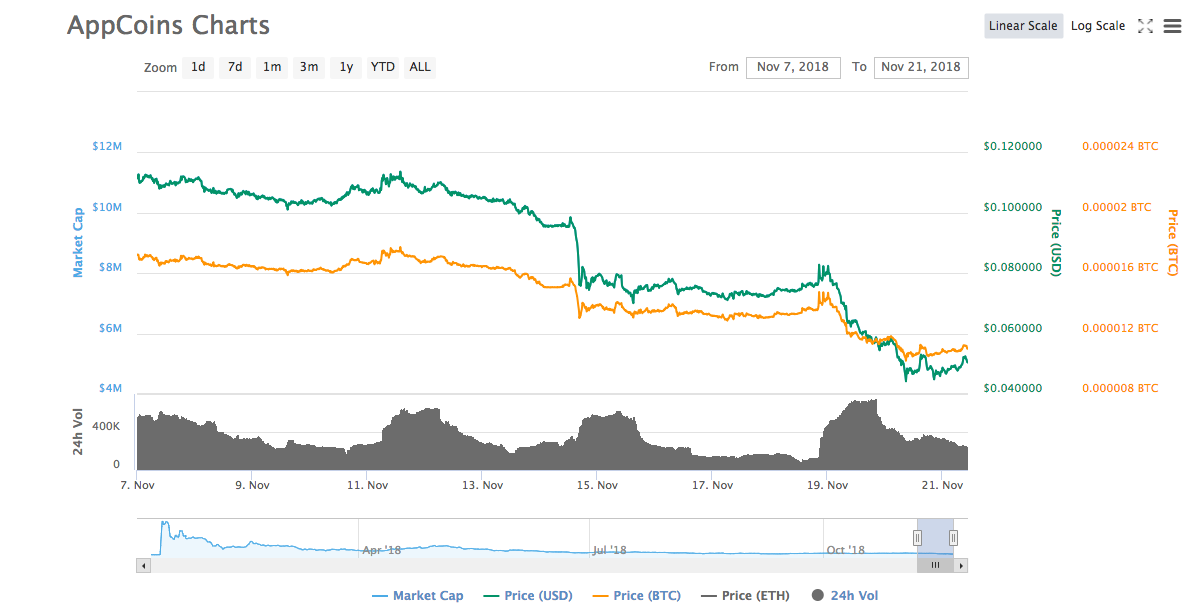Toggle Market Cap series in legend

418,596
